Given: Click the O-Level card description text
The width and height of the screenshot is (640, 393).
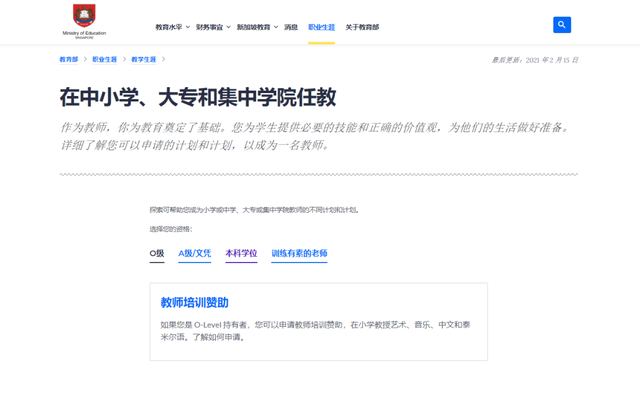Looking at the screenshot, I should pyautogui.click(x=315, y=331).
